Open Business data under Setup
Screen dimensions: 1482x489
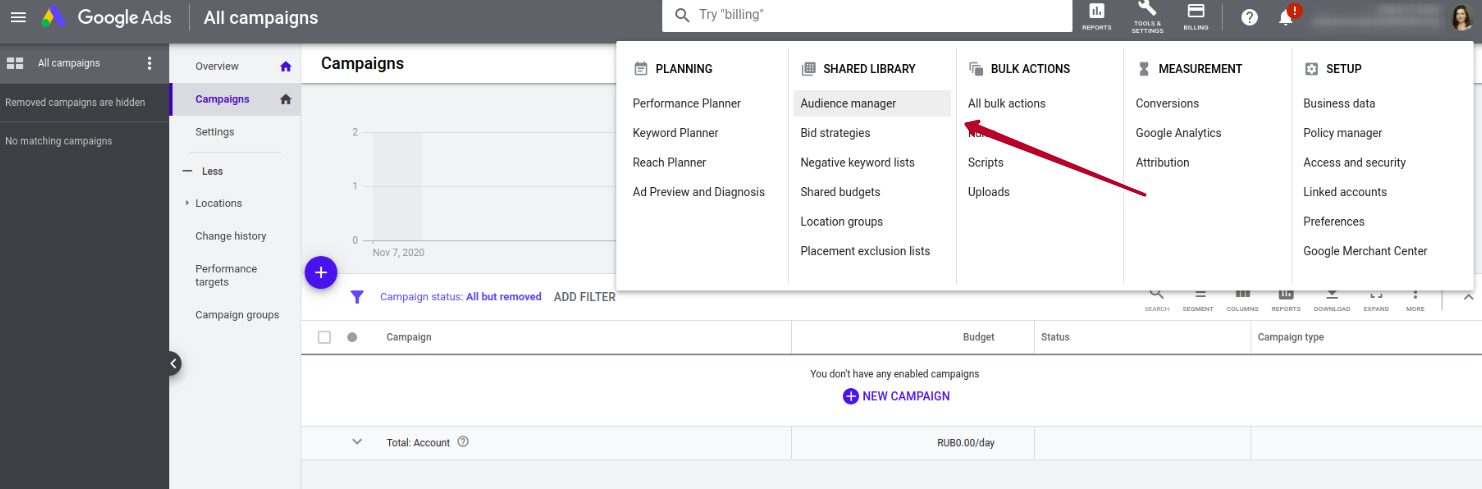pyautogui.click(x=1339, y=103)
